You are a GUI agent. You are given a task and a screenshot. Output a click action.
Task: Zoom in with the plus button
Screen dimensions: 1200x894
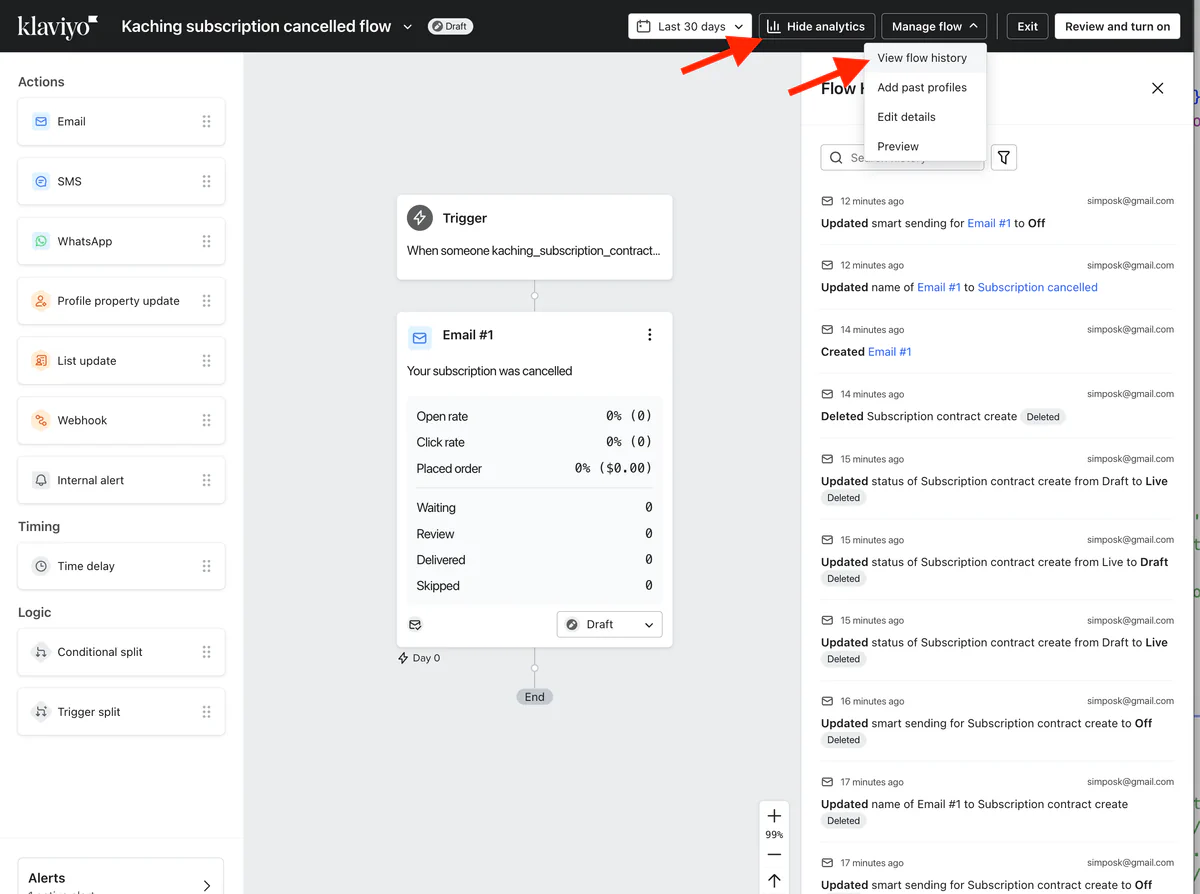click(774, 816)
